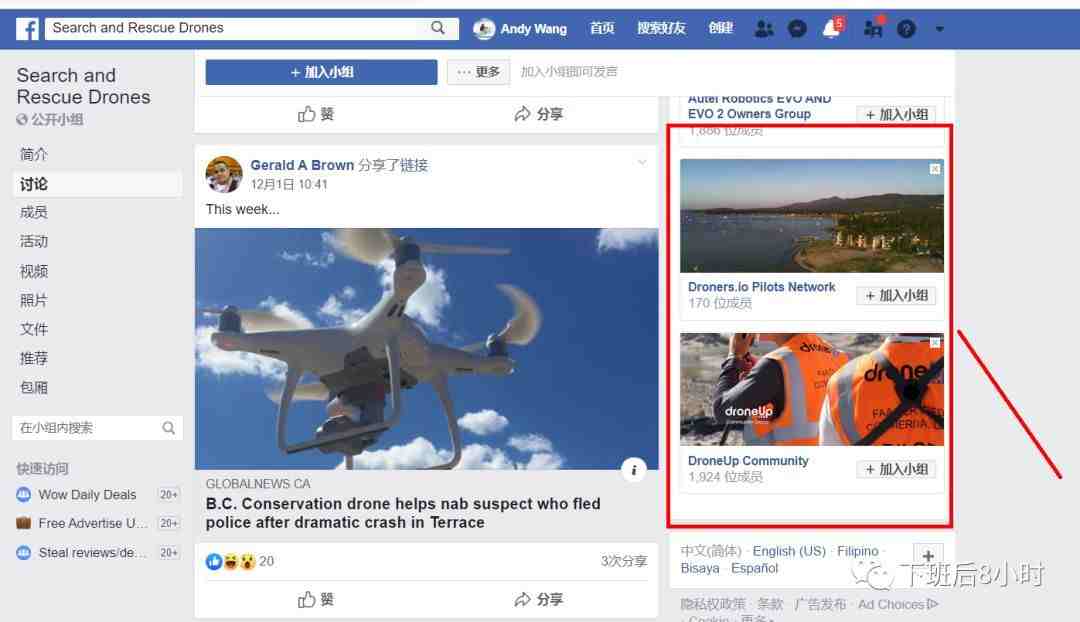Image resolution: width=1080 pixels, height=622 pixels.
Task: Open 视频 section in group sidebar
Action: point(34,271)
